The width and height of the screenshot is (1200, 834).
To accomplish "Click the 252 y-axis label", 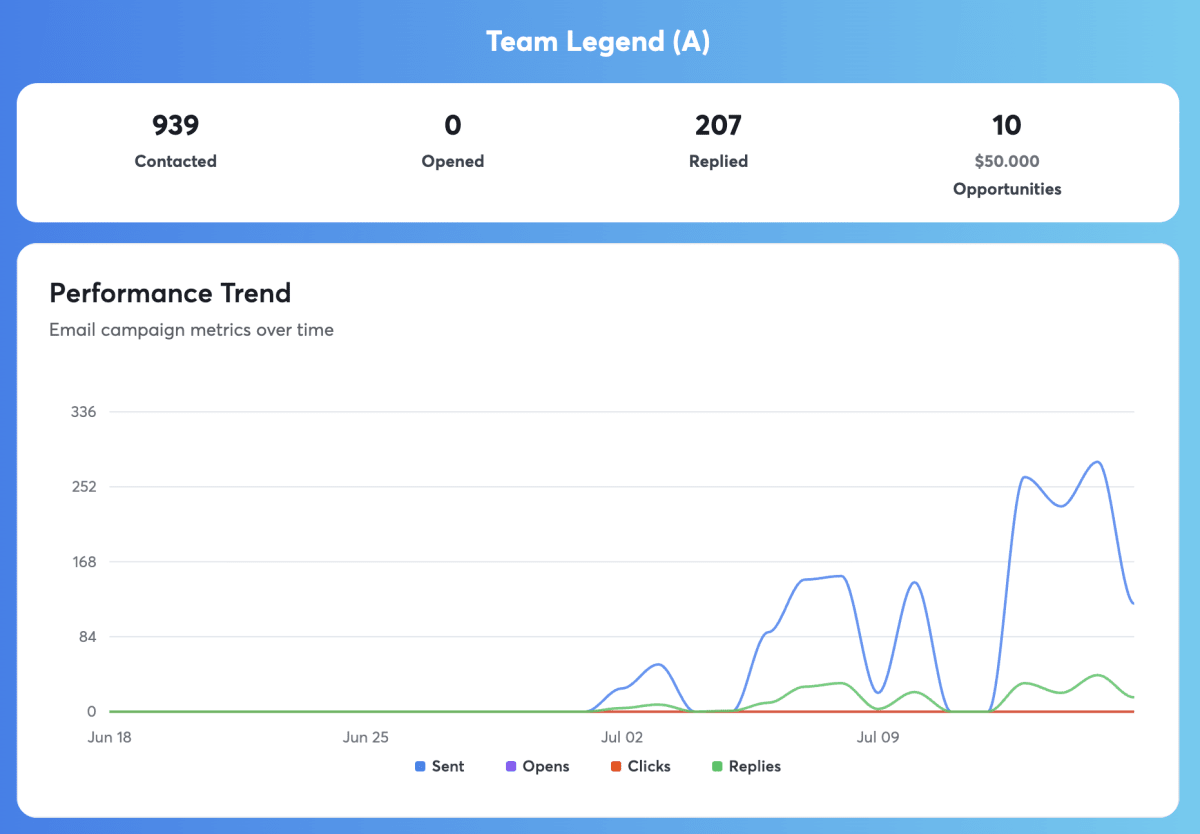I will point(82,487).
